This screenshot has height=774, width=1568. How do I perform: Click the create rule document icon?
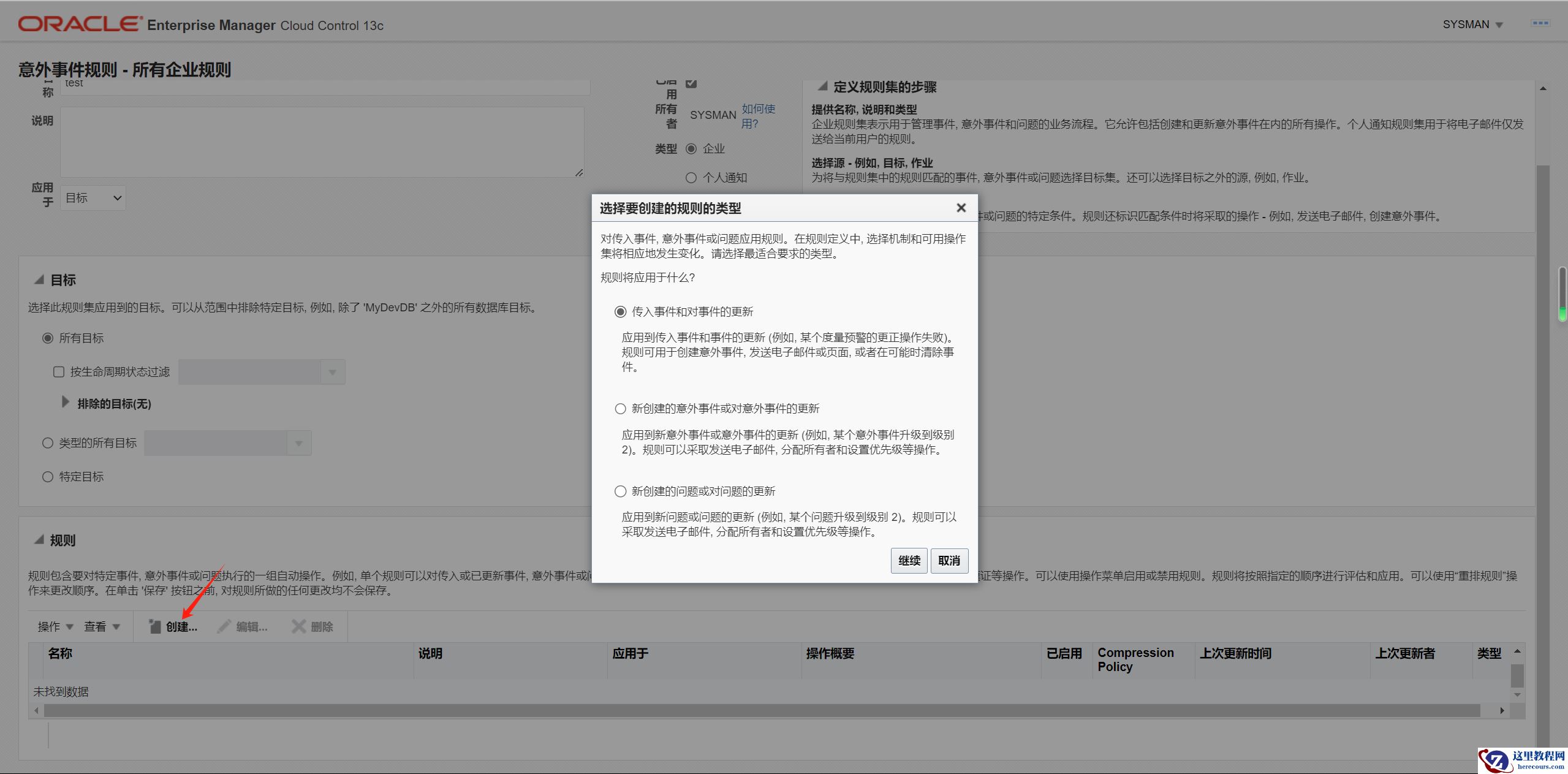point(154,626)
